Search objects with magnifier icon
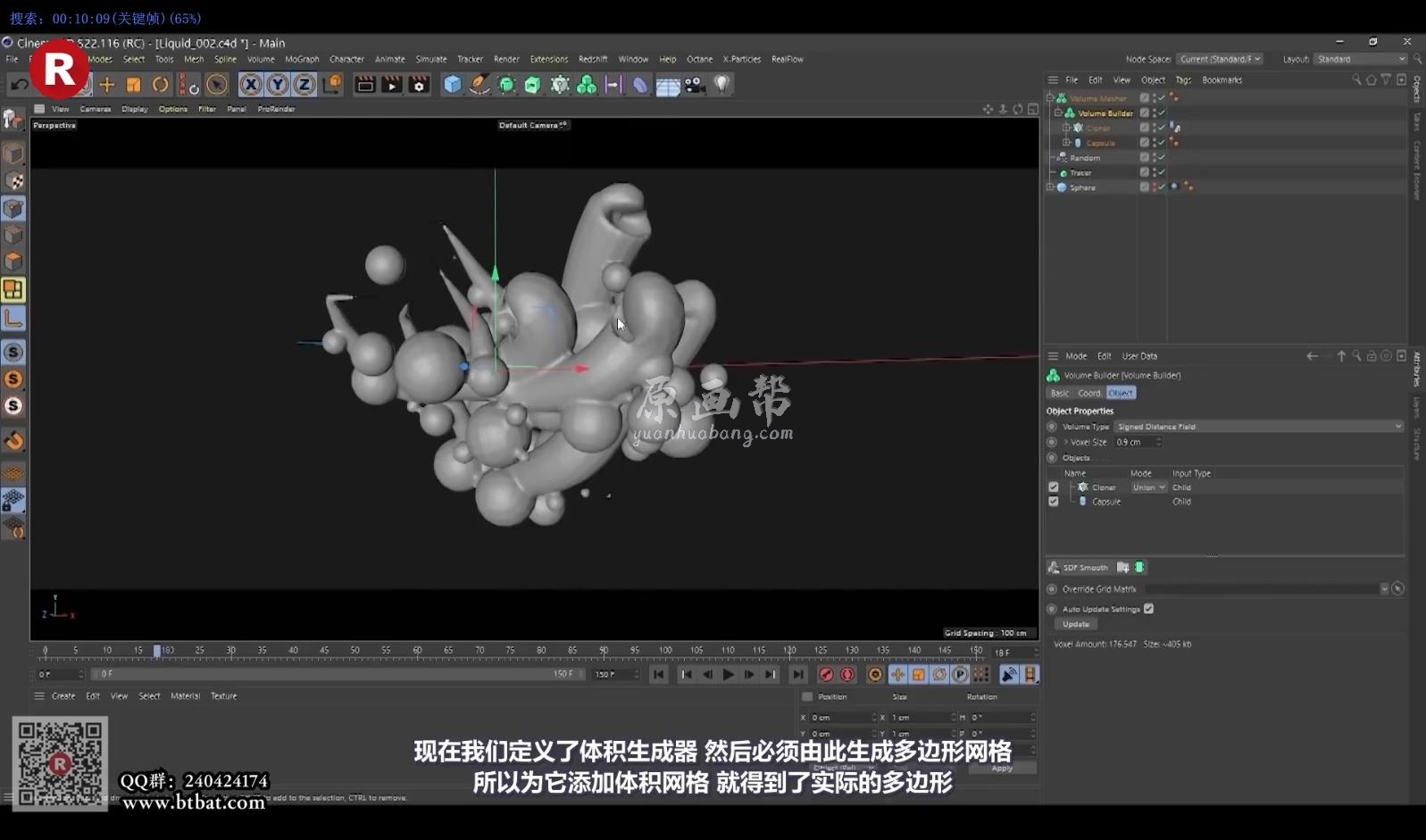Image resolution: width=1426 pixels, height=840 pixels. coord(1356,79)
